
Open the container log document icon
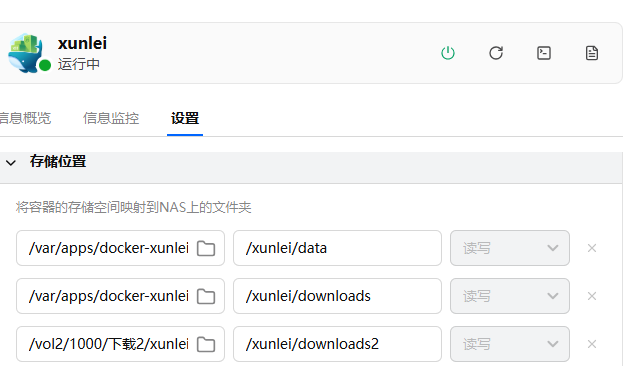pos(592,53)
